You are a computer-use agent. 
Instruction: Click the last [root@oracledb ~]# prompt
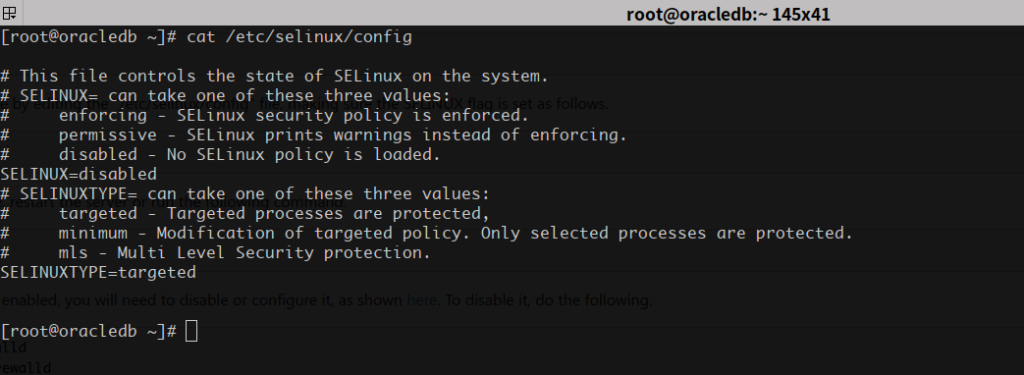pos(89,331)
